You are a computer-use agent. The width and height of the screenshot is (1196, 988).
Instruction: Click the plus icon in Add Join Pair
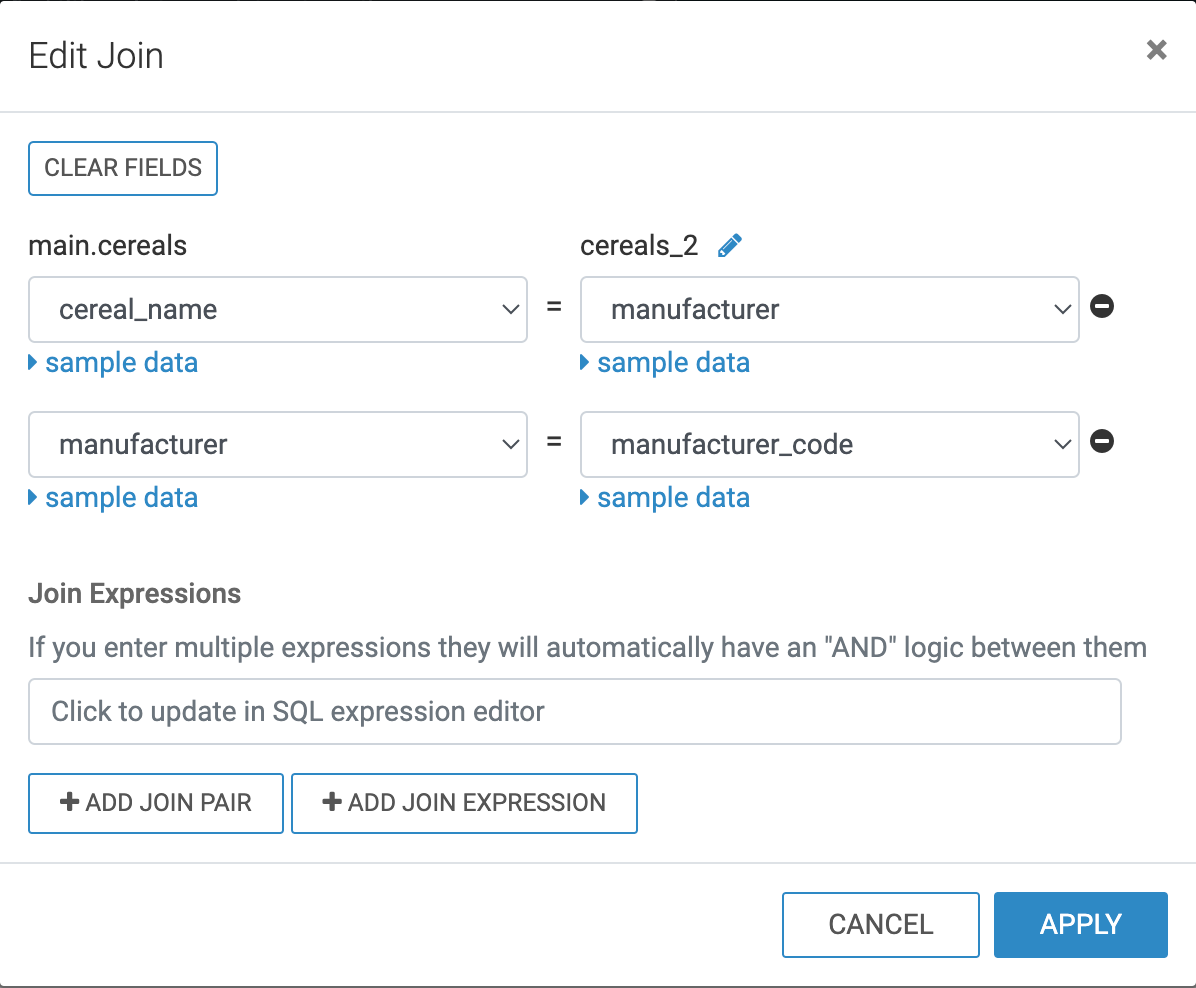point(70,802)
